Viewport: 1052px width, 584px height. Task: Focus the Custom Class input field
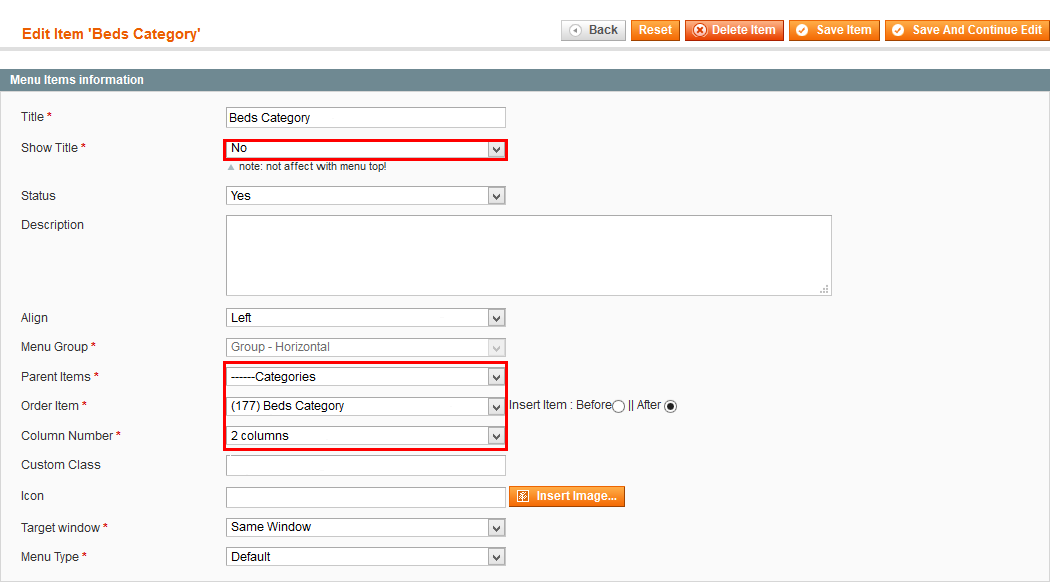pyautogui.click(x=366, y=465)
